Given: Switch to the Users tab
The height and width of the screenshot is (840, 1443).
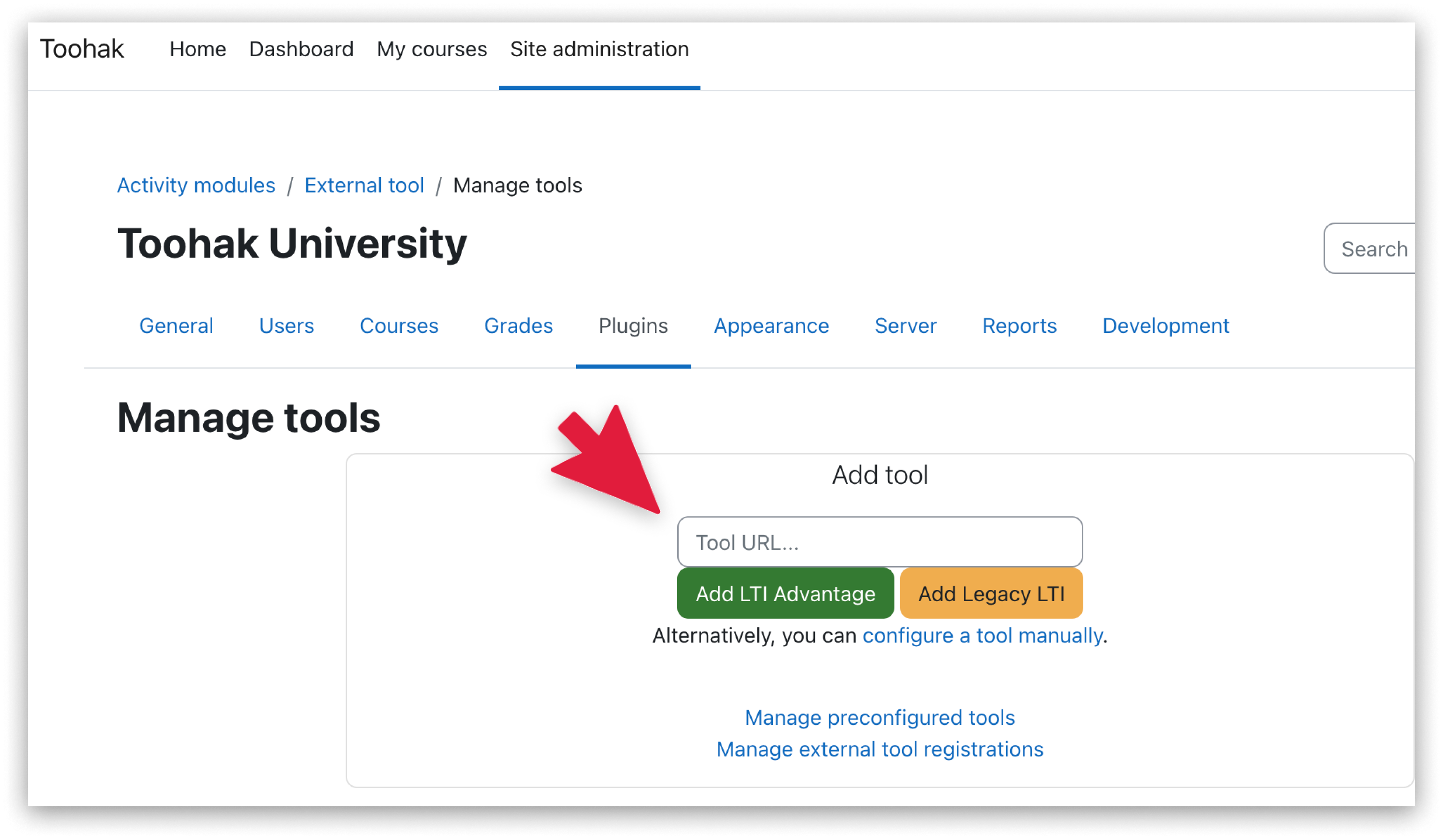Looking at the screenshot, I should (x=286, y=326).
